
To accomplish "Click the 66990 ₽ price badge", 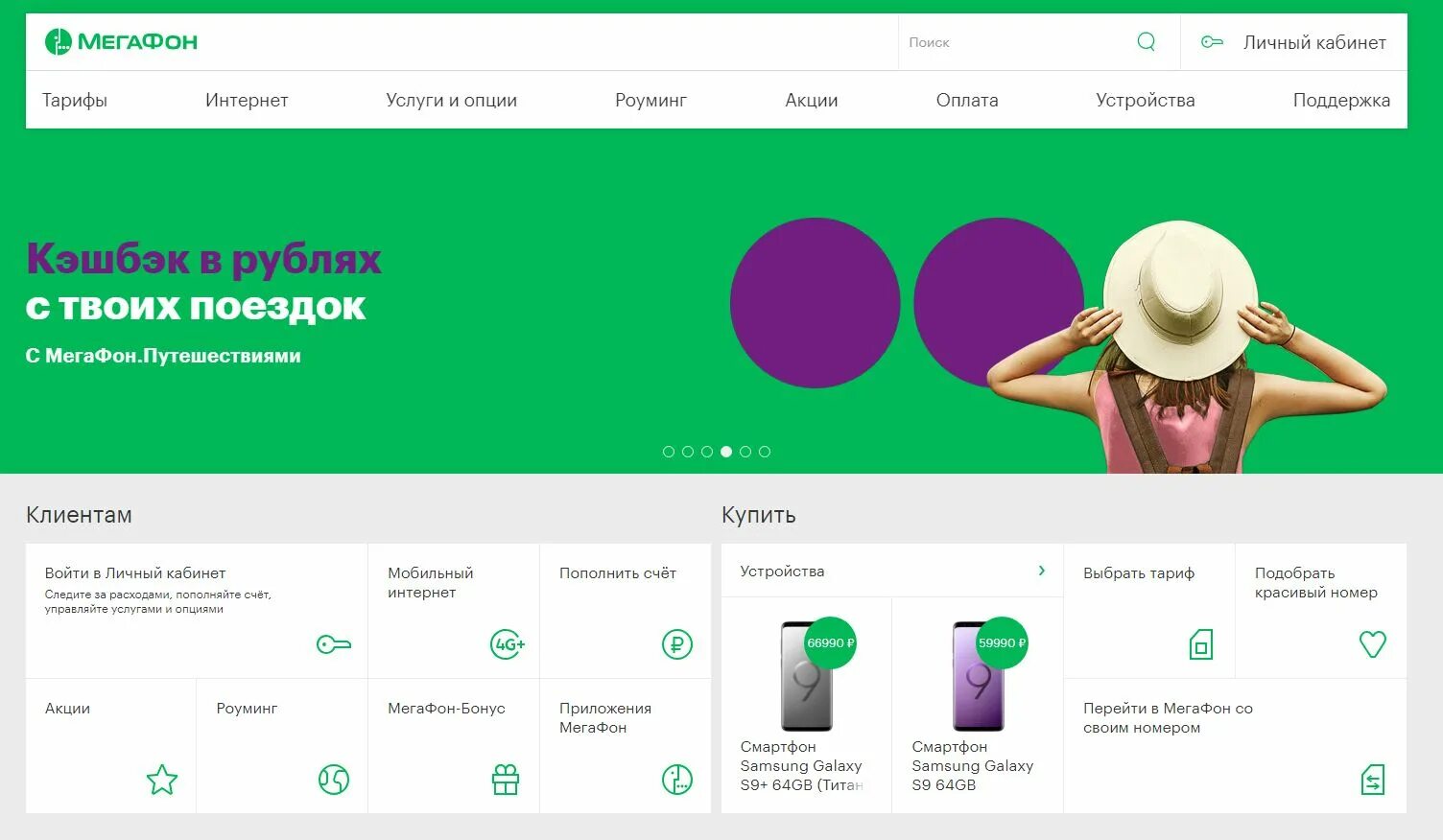I will (x=830, y=642).
